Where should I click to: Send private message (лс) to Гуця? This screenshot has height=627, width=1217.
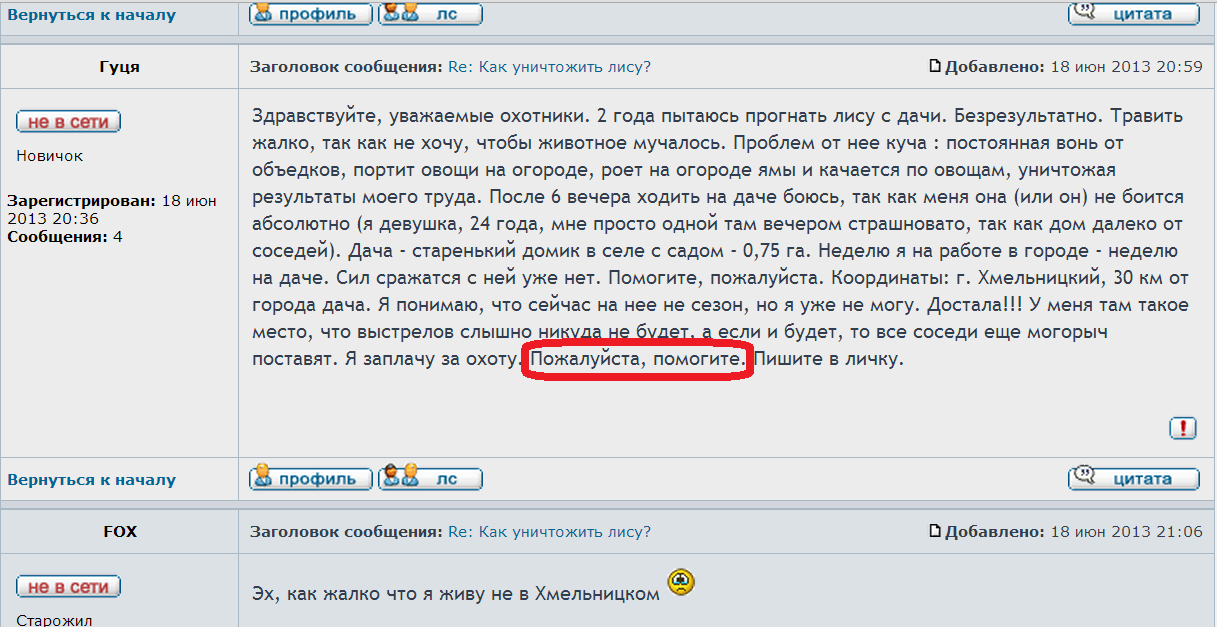430,478
